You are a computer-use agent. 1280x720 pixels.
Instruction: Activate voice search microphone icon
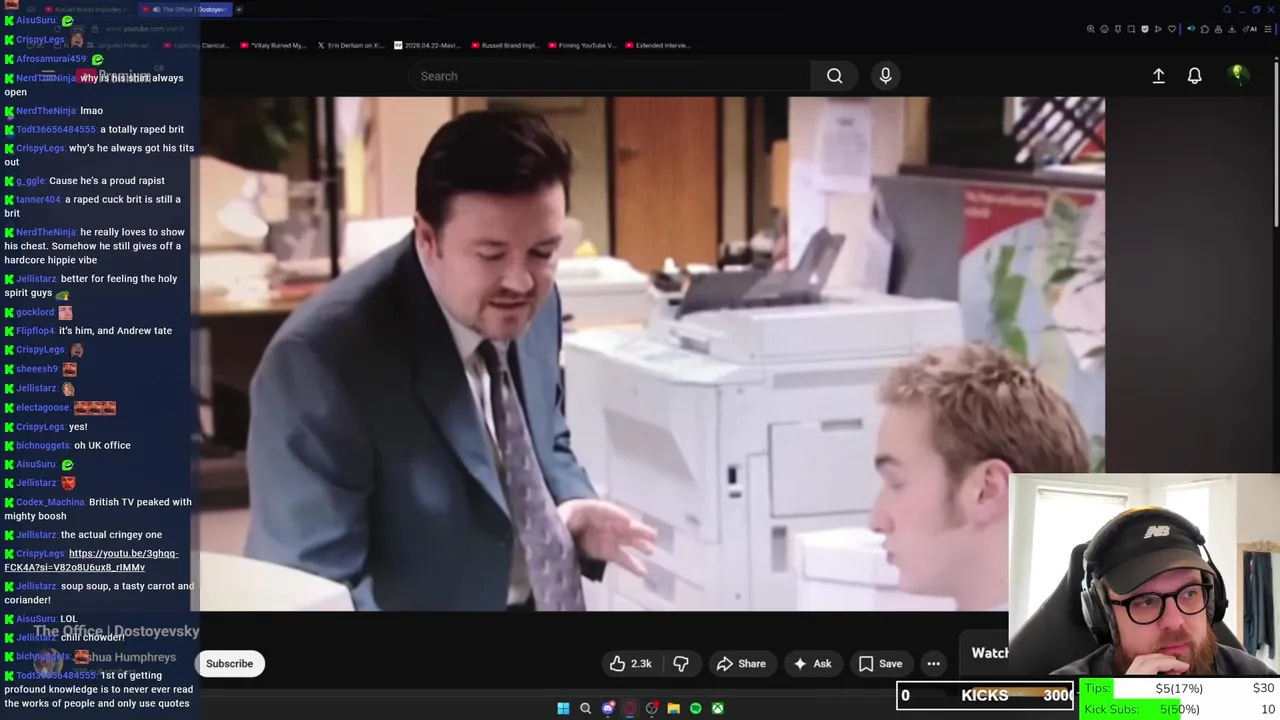click(885, 76)
